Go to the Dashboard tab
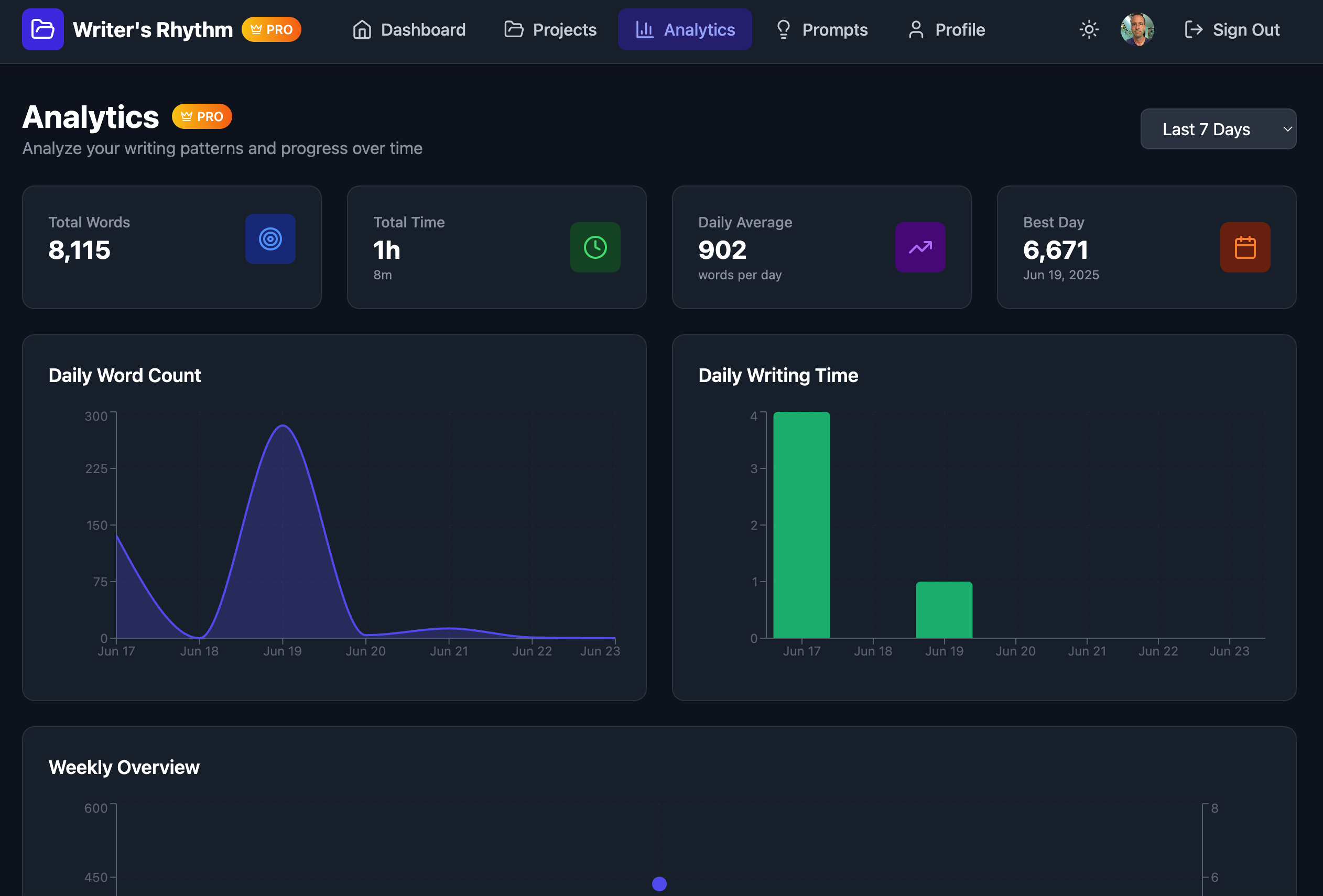Viewport: 1323px width, 896px height. point(409,29)
